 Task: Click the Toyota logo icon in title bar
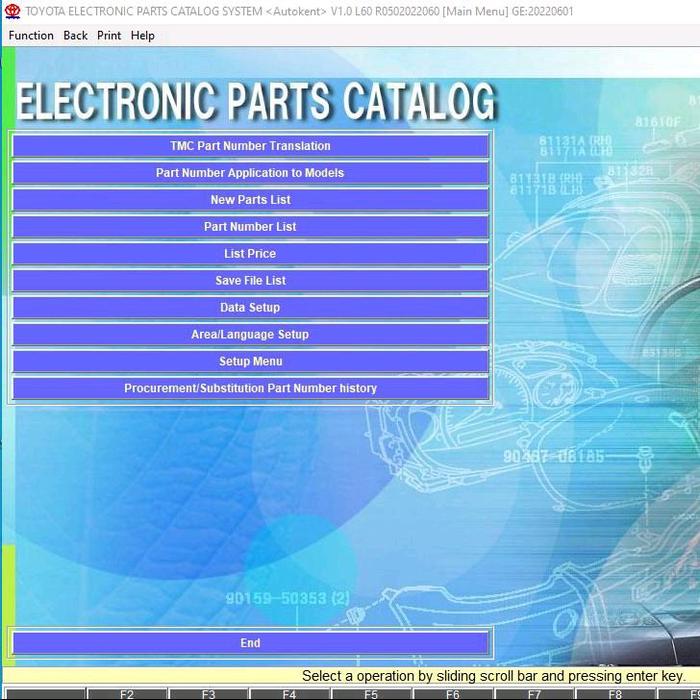tap(12, 10)
